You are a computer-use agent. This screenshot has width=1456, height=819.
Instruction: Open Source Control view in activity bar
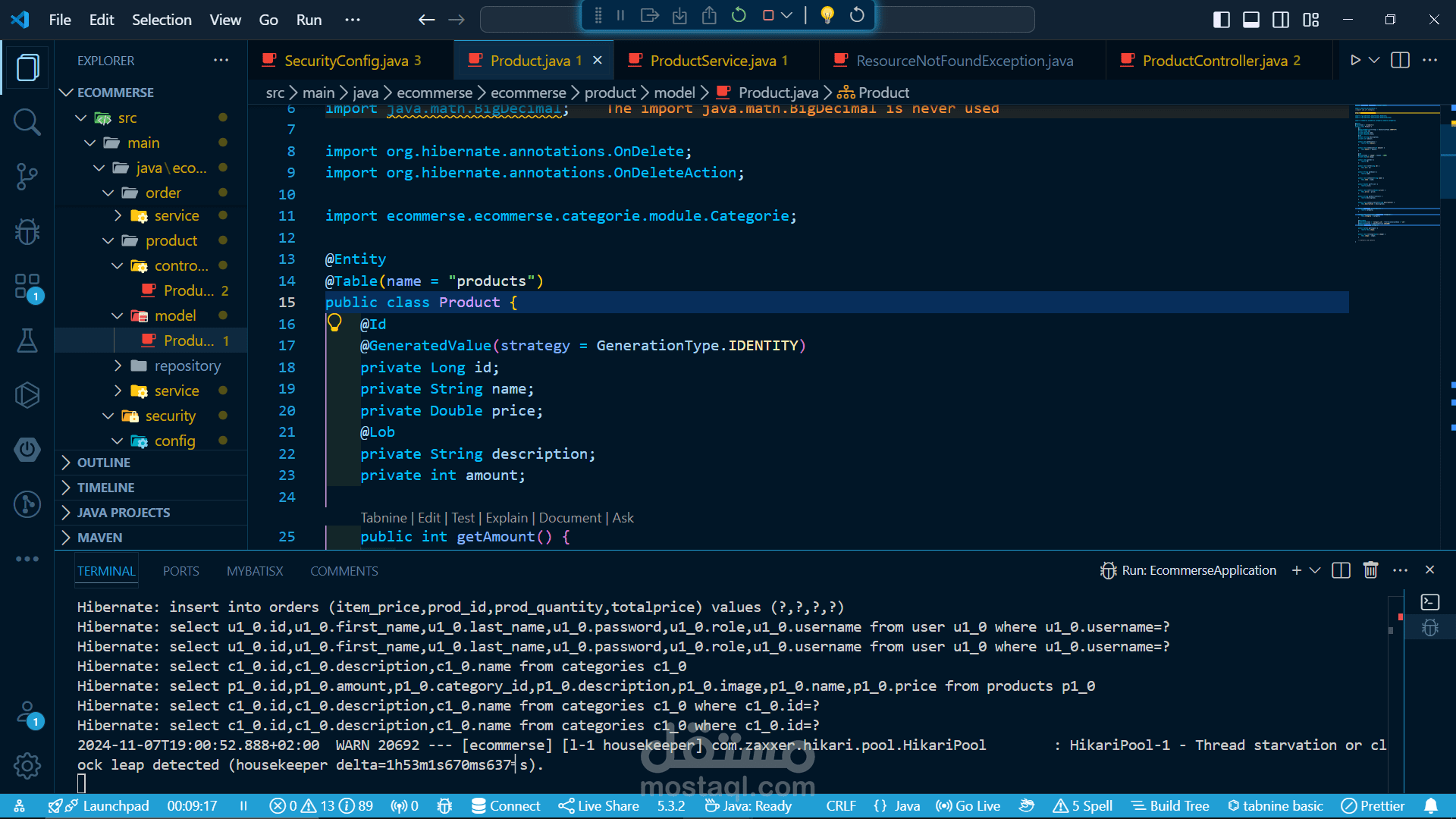[x=27, y=176]
